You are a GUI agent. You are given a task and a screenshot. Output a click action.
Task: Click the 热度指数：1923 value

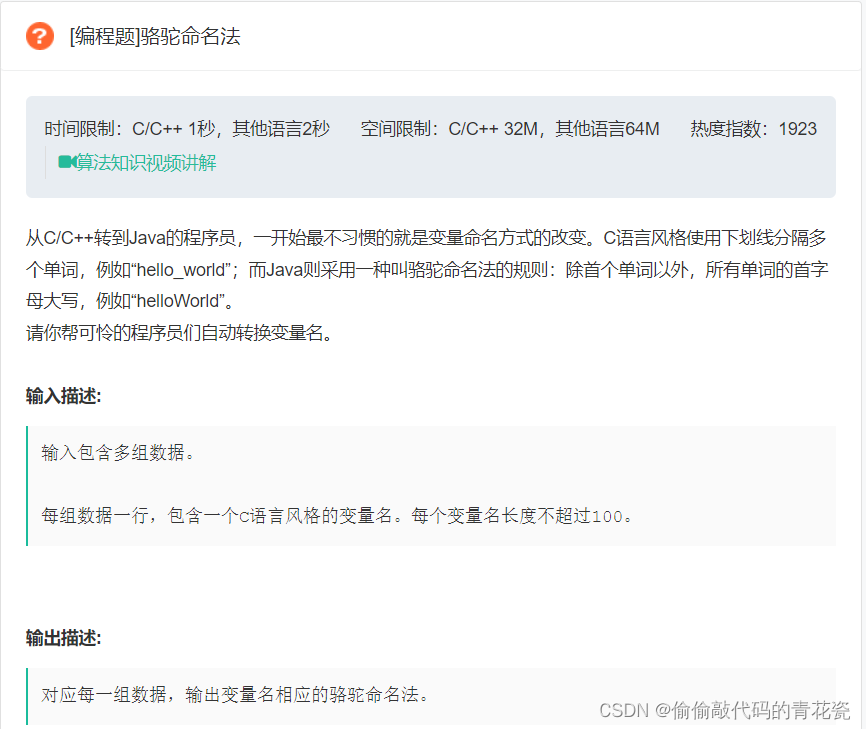(x=753, y=129)
